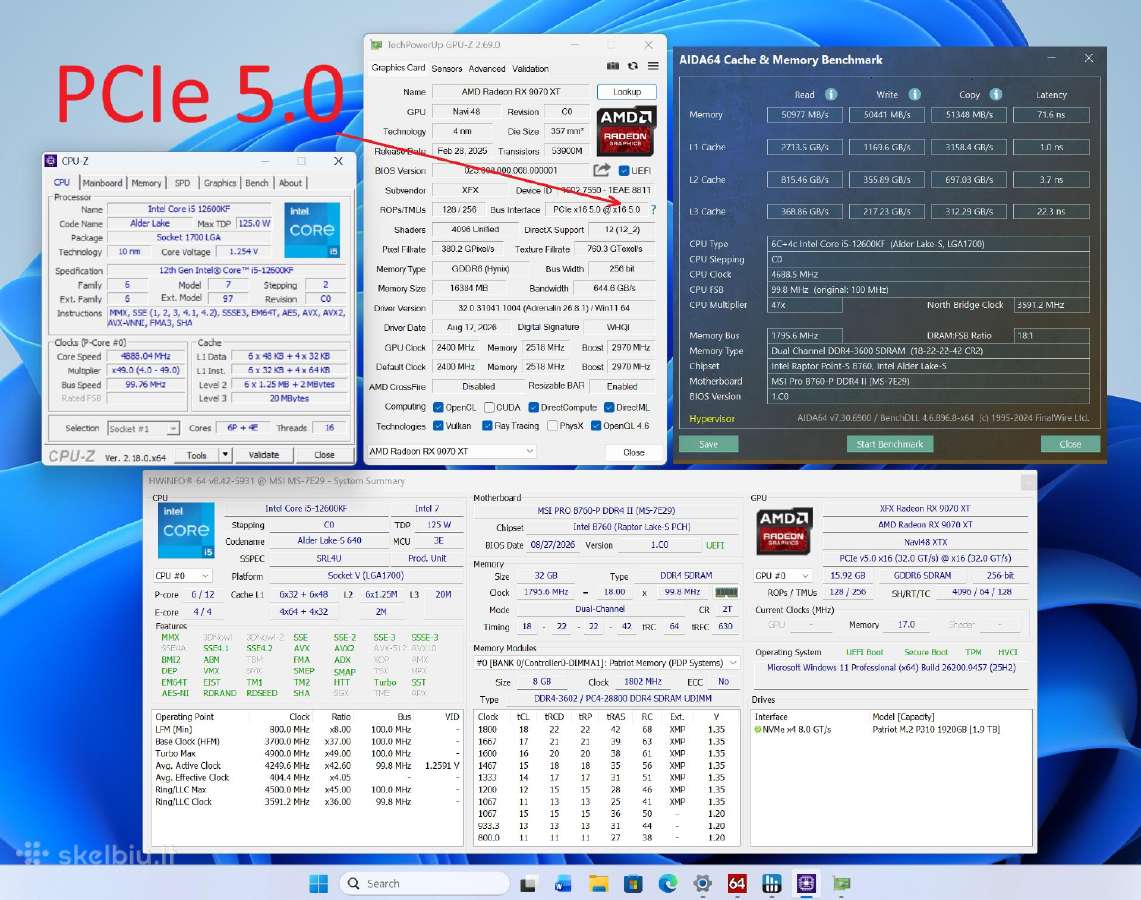Click the Lookup button in GPU-Z

tap(627, 92)
